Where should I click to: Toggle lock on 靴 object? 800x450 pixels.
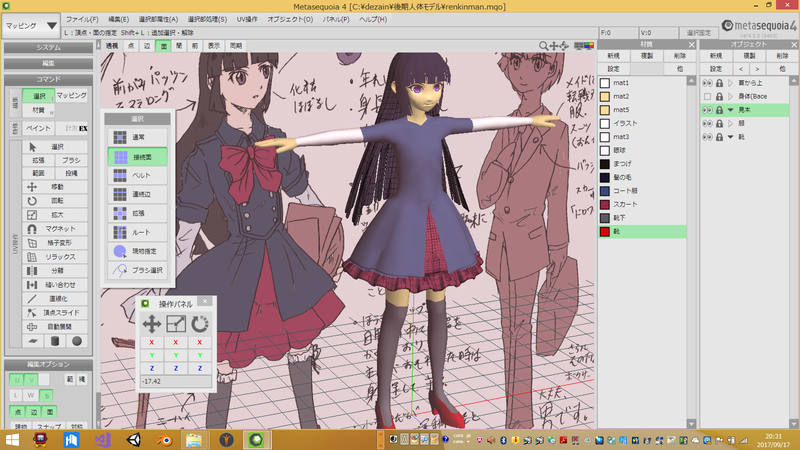coord(719,137)
